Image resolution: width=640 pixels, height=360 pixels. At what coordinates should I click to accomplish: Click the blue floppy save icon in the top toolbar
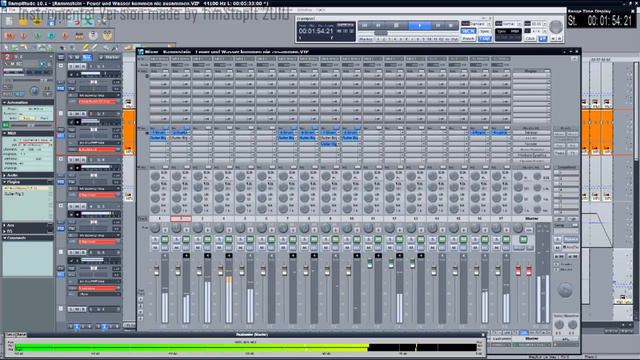51,21
